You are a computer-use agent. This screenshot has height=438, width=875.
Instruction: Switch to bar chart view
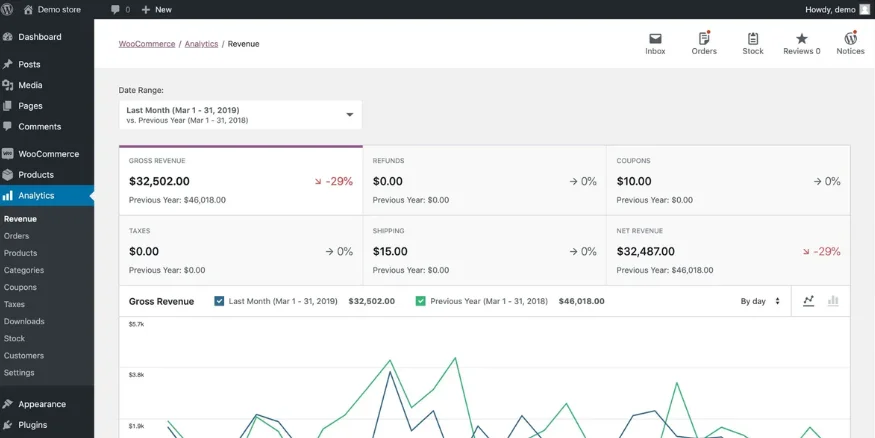pos(833,301)
